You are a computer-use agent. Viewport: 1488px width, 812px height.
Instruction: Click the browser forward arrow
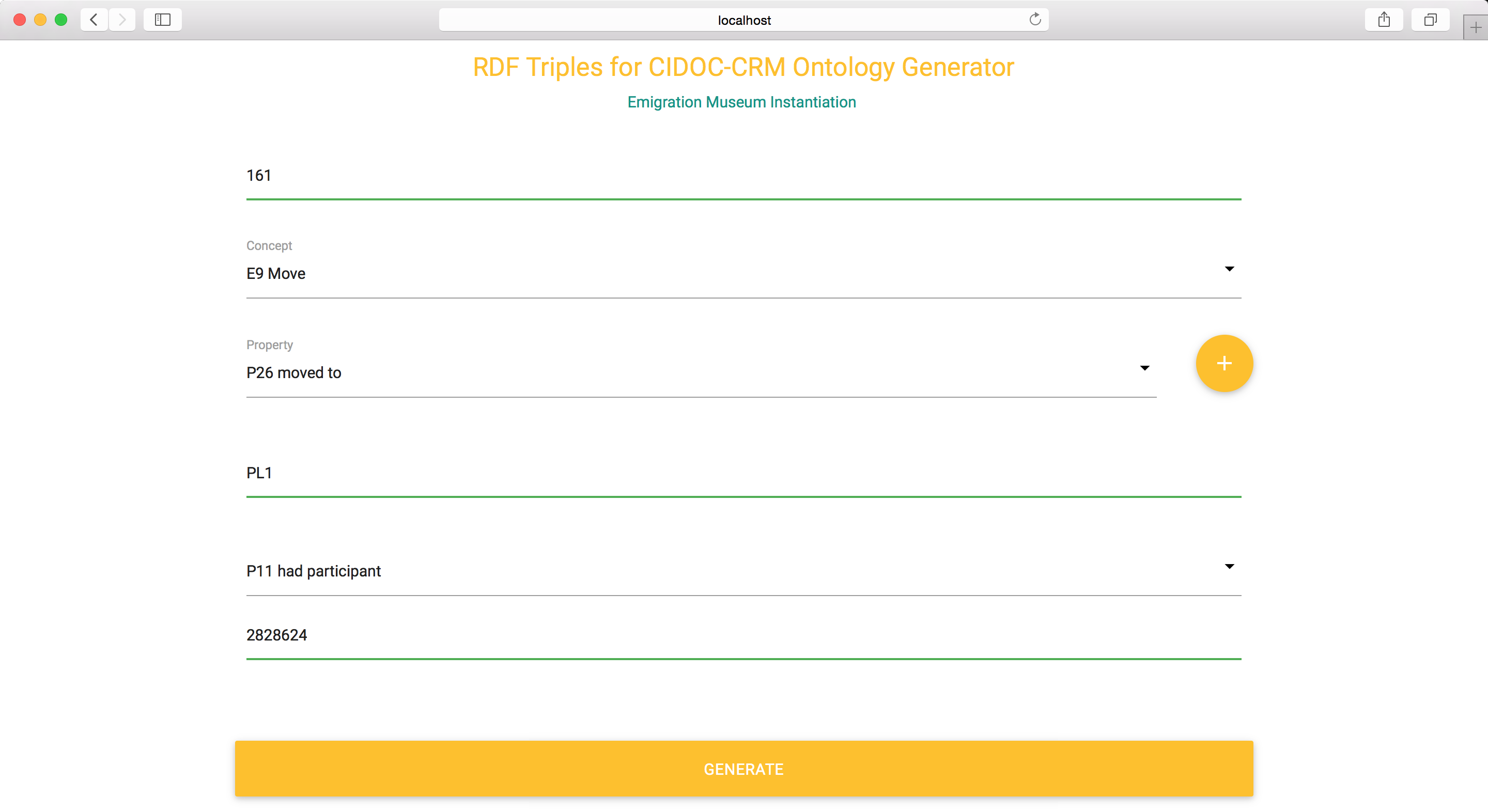coord(122,20)
